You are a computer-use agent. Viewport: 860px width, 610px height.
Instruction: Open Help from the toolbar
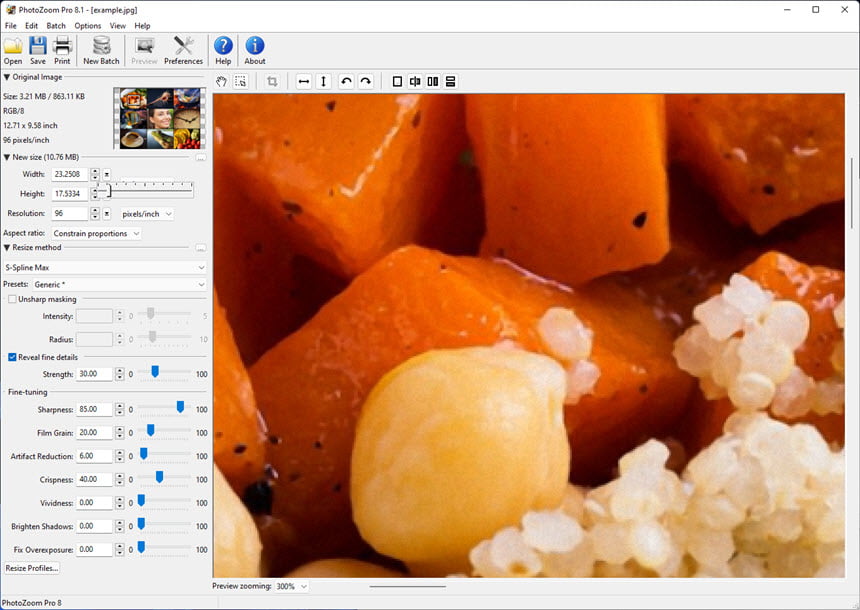pos(223,50)
